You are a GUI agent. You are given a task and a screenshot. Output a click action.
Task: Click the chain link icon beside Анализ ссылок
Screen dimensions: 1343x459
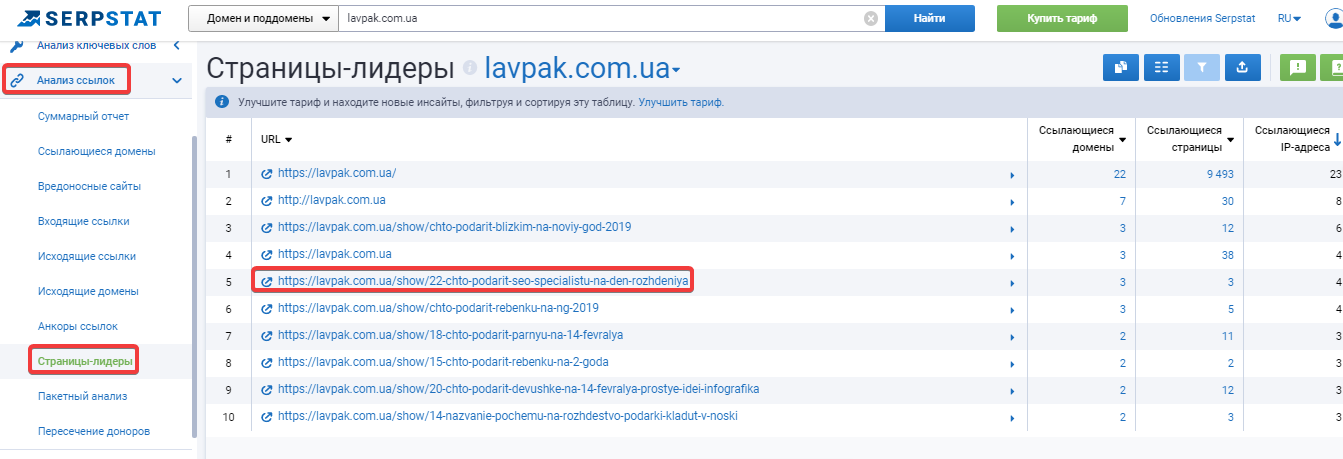coord(17,80)
